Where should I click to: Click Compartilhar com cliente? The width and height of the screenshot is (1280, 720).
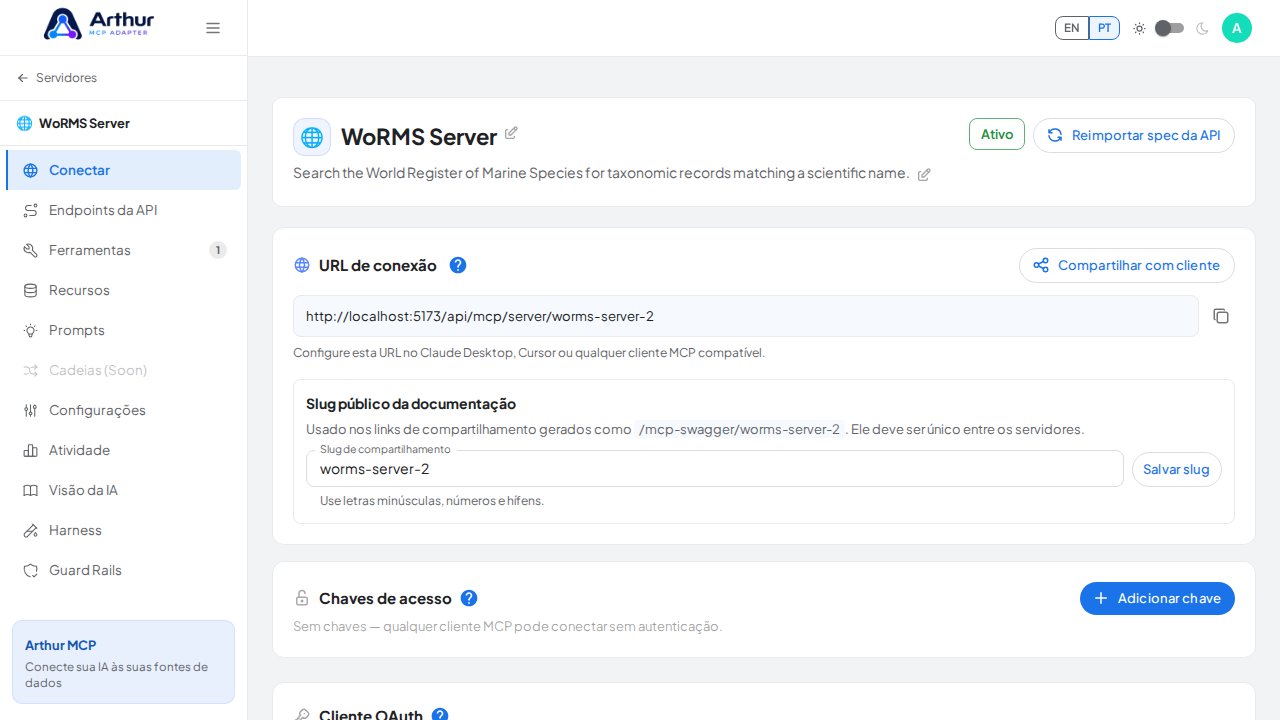(1127, 265)
